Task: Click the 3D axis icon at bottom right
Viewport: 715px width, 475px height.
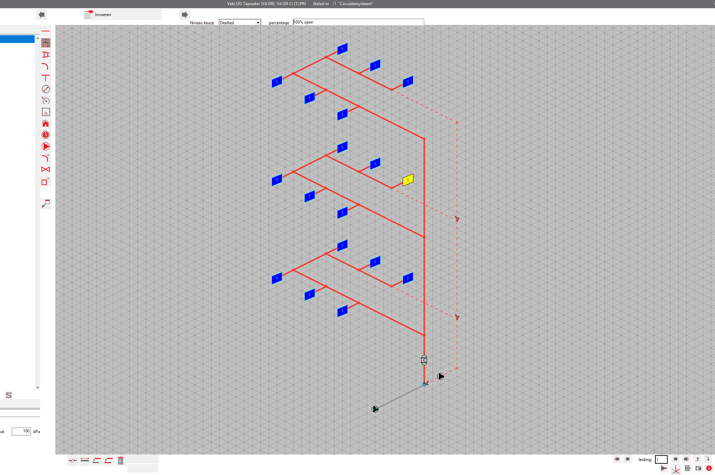Action: point(676,468)
